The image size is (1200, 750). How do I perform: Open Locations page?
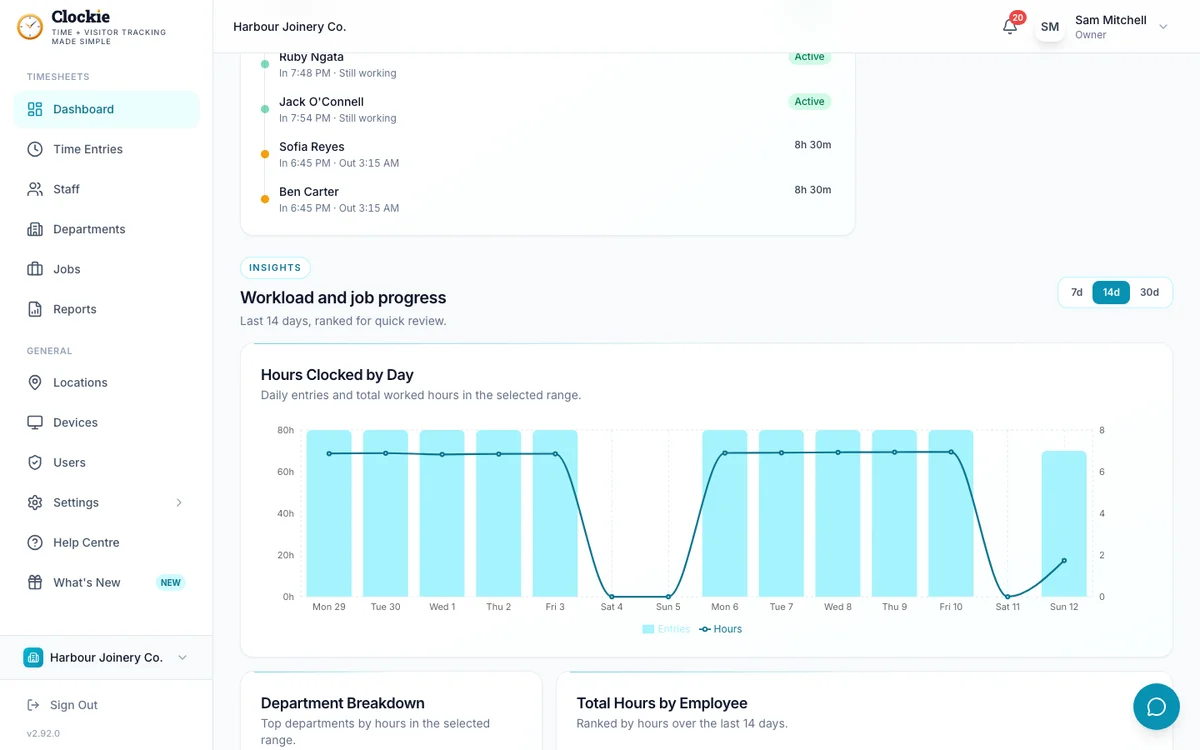(106, 382)
